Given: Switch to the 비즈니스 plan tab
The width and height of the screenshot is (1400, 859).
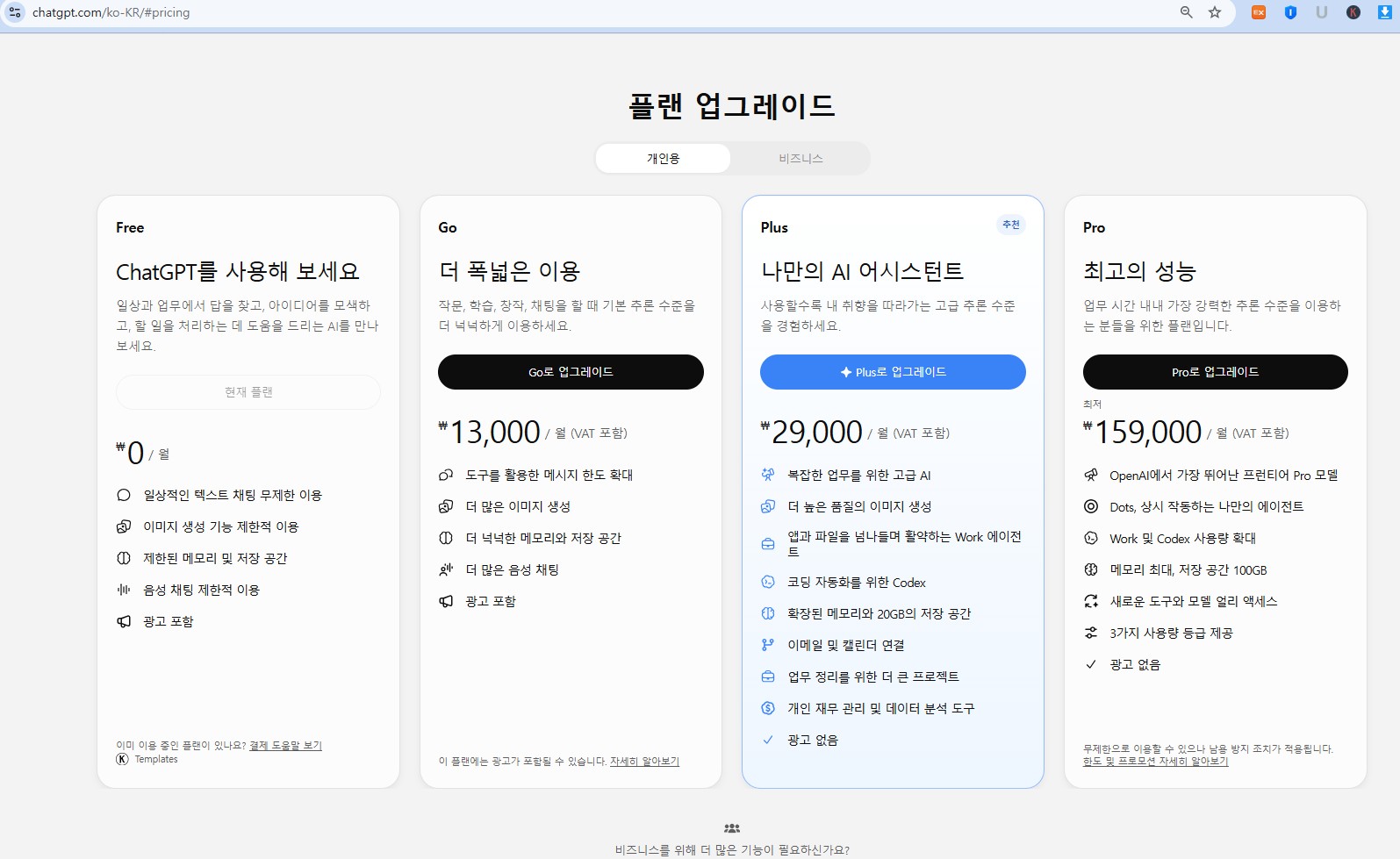Looking at the screenshot, I should click(x=801, y=159).
